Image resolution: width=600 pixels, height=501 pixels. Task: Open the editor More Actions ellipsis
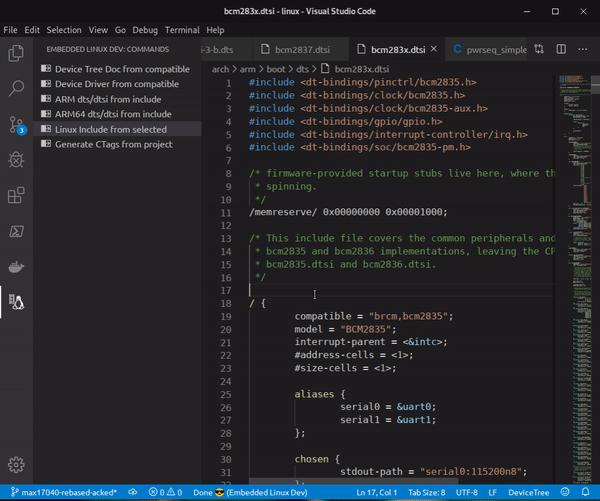583,49
